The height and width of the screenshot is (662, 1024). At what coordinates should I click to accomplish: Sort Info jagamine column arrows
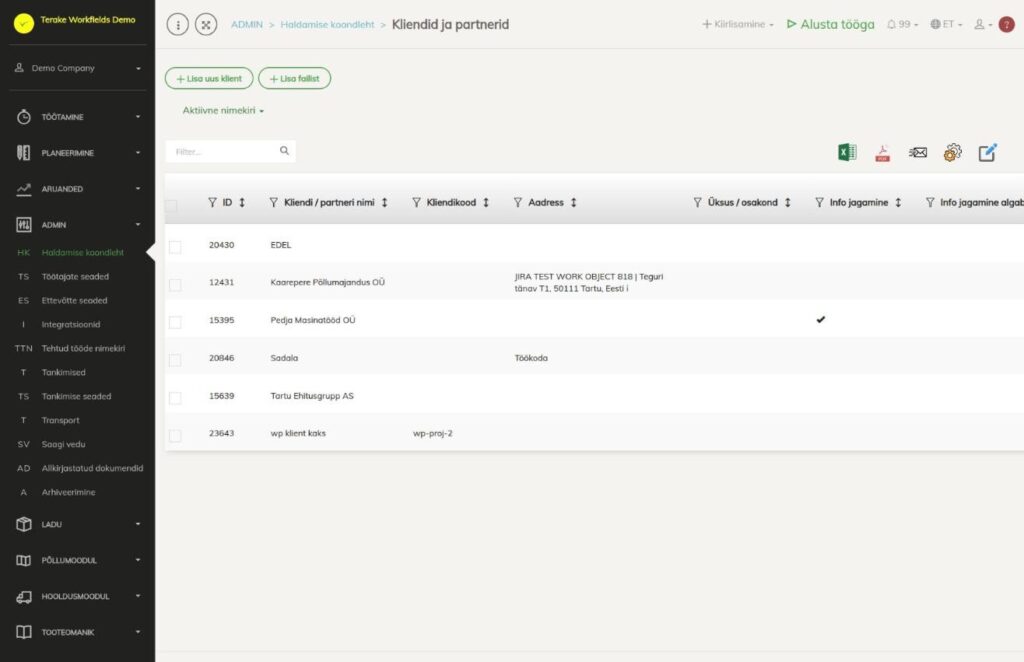(x=898, y=202)
